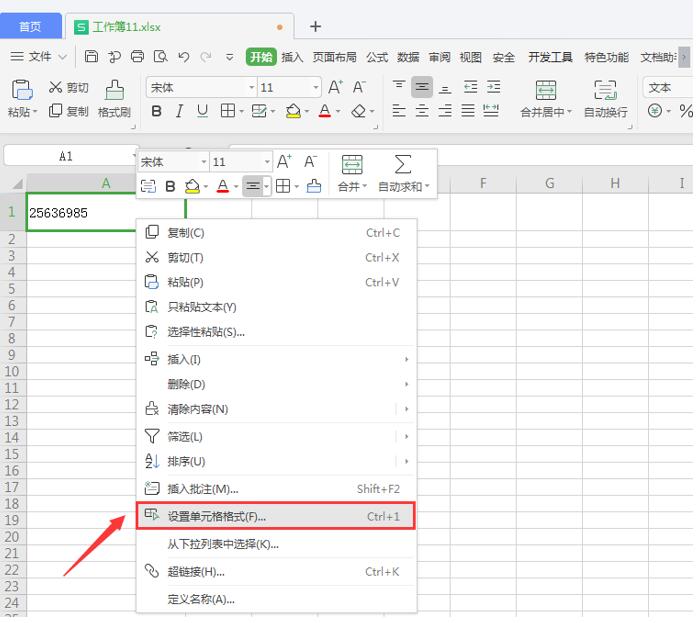
Task: Open mini toolbar font name dropdown
Action: (x=204, y=162)
